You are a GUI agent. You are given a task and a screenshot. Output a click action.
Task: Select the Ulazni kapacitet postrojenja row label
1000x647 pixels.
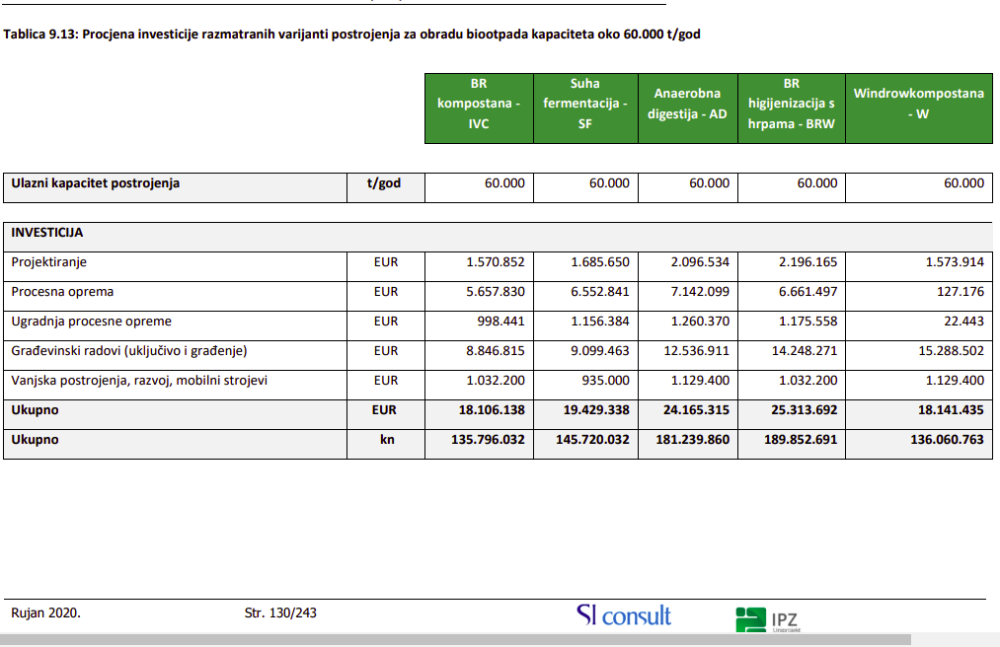[x=95, y=184]
